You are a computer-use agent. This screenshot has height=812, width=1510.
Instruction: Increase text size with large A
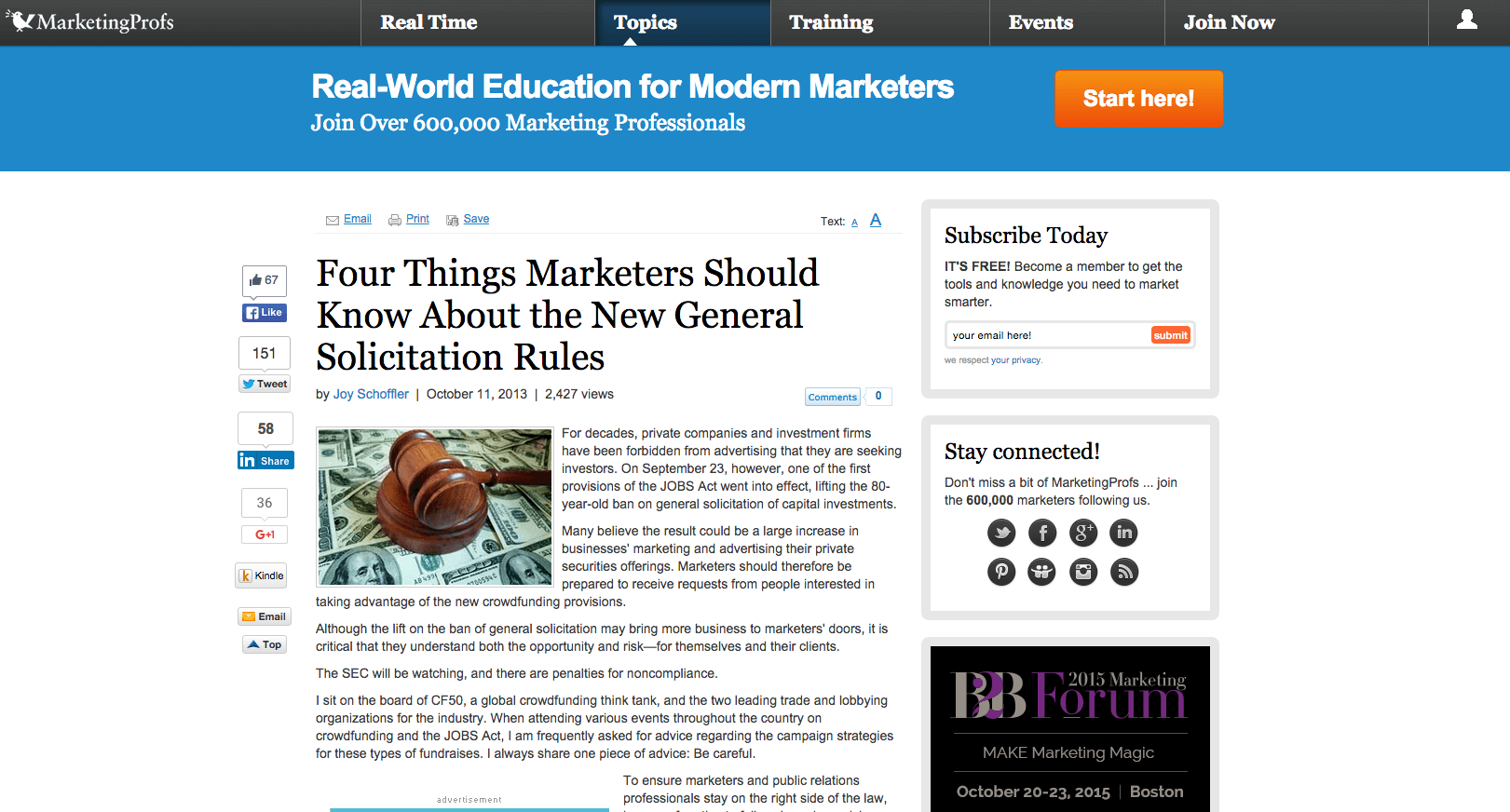(x=876, y=221)
